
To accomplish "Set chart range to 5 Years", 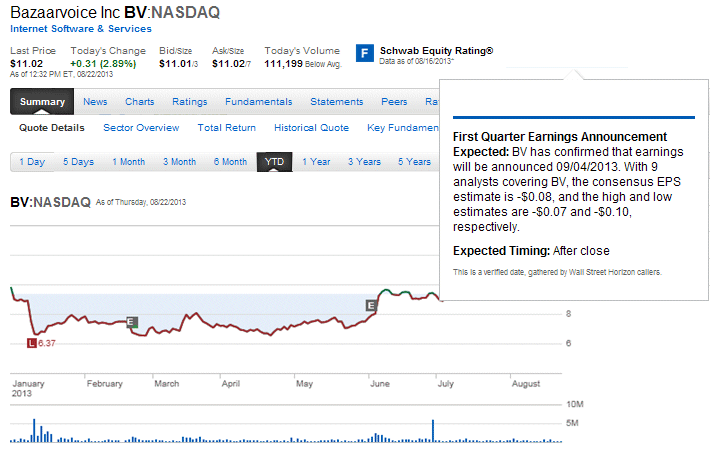I will [x=414, y=162].
